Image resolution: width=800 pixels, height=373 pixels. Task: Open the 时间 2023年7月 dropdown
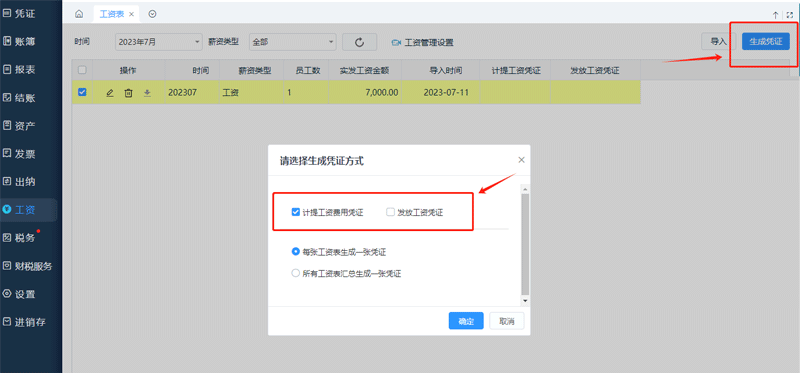[159, 42]
